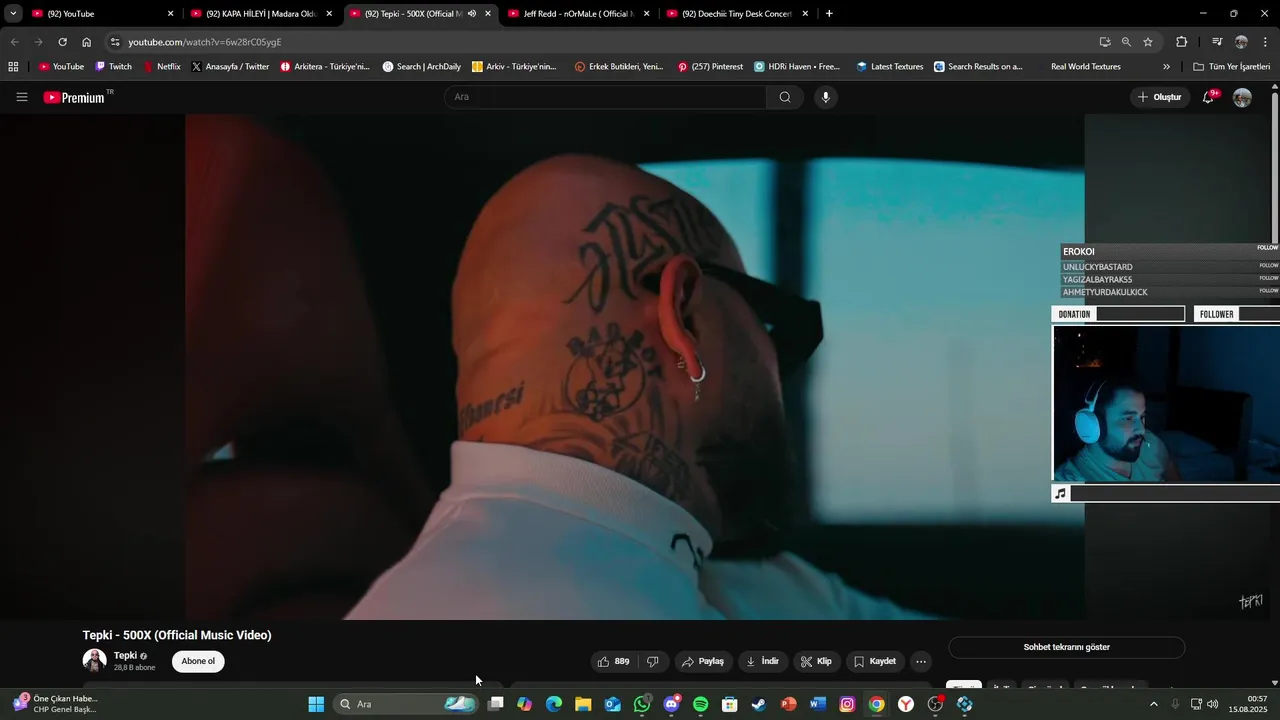Open Spotify from the taskbar
1280x720 pixels.
point(701,704)
